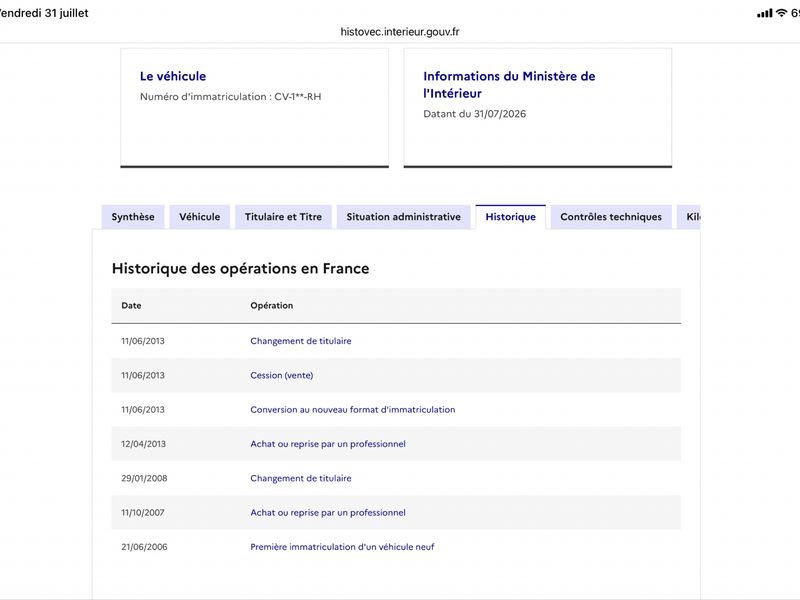Viewport: 800px width, 600px height.
Task: Click the 'Cession (vente)' operation
Action: pos(282,375)
